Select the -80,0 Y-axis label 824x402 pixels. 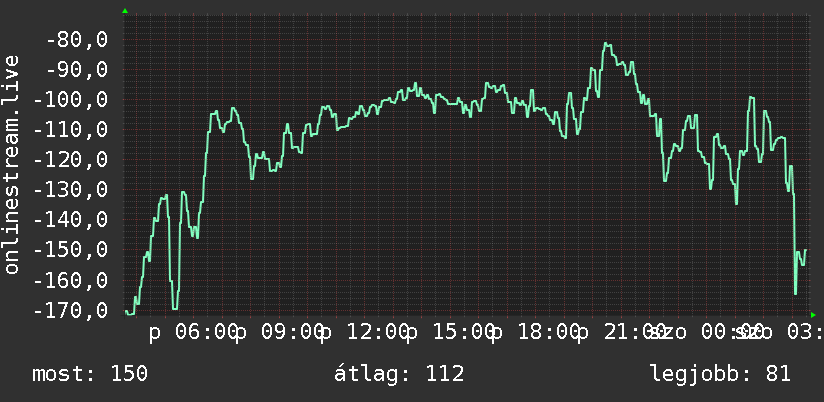(76, 39)
